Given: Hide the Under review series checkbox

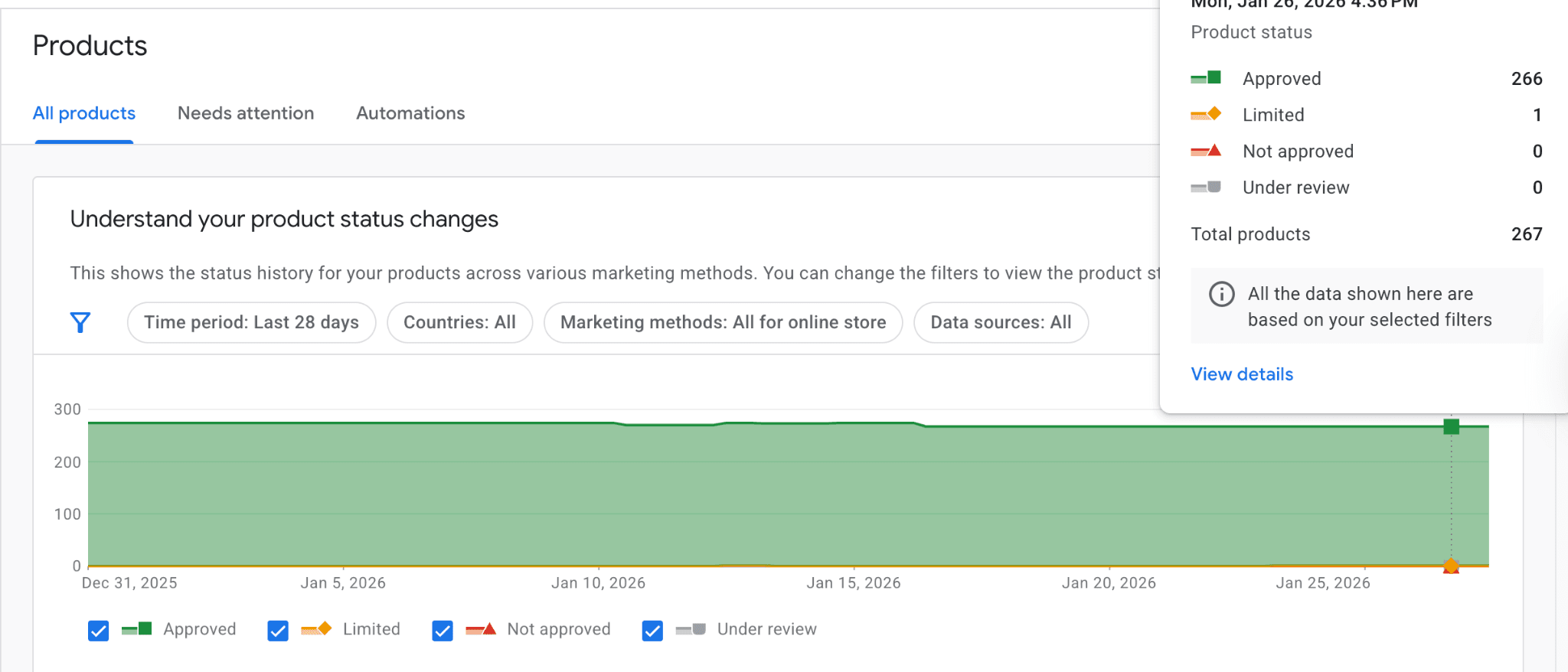Looking at the screenshot, I should [x=652, y=630].
